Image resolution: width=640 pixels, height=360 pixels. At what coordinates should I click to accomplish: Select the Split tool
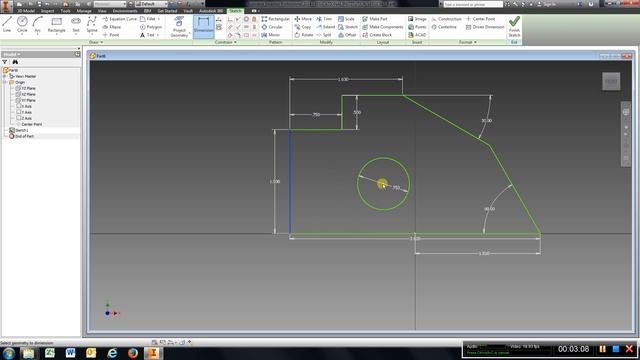[x=323, y=35]
